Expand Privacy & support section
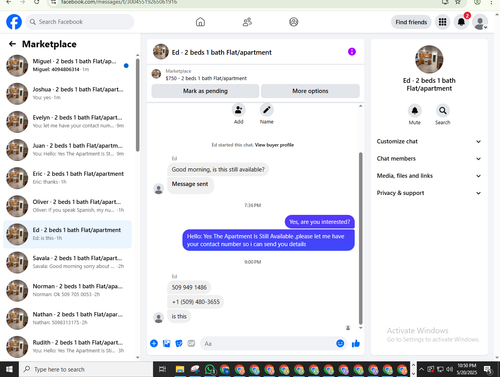The height and width of the screenshot is (377, 500). pyautogui.click(x=429, y=193)
